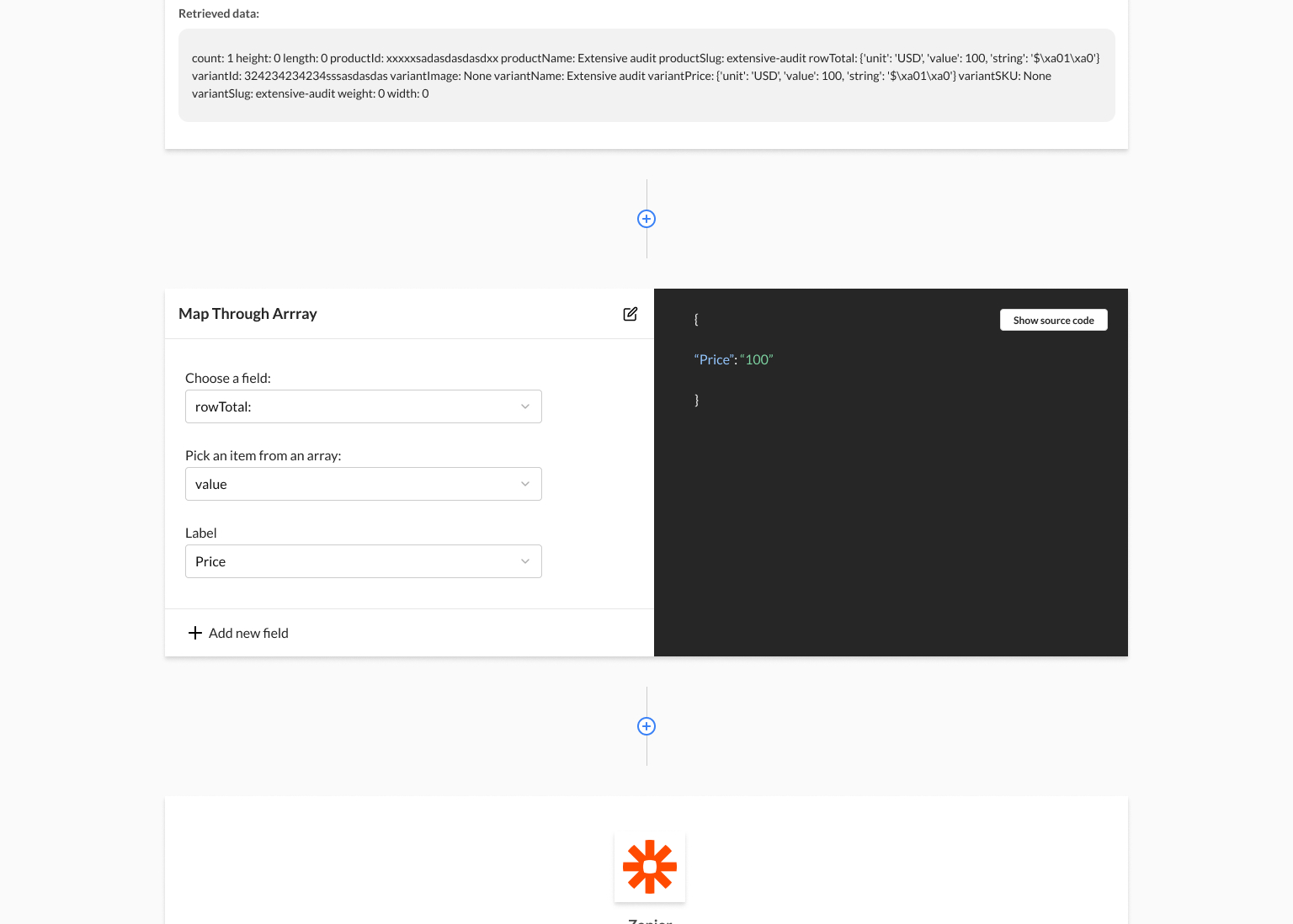
Task: Click the plus icon next to Add new field
Action: [195, 633]
